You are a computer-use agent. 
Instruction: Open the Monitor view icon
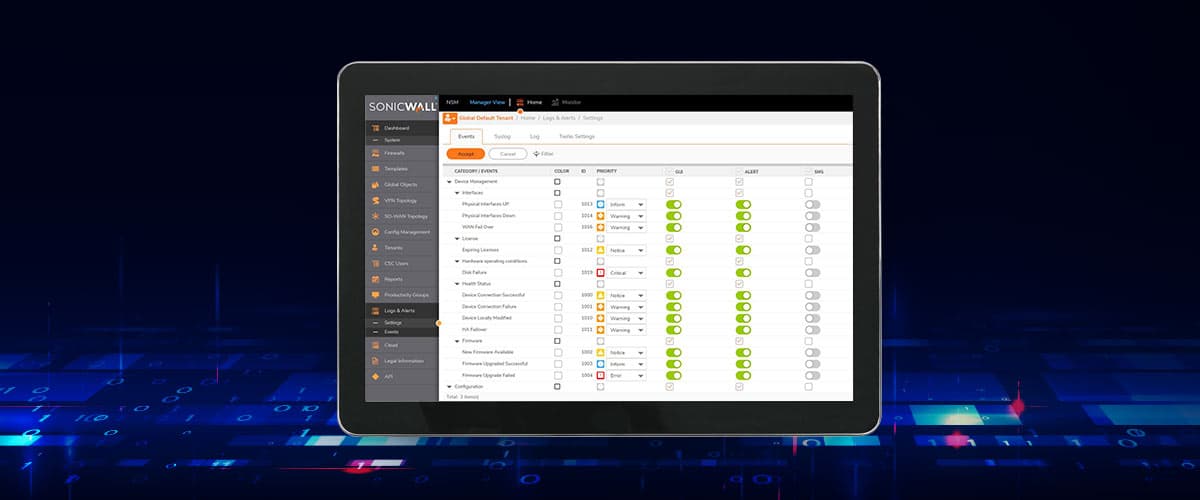555,102
